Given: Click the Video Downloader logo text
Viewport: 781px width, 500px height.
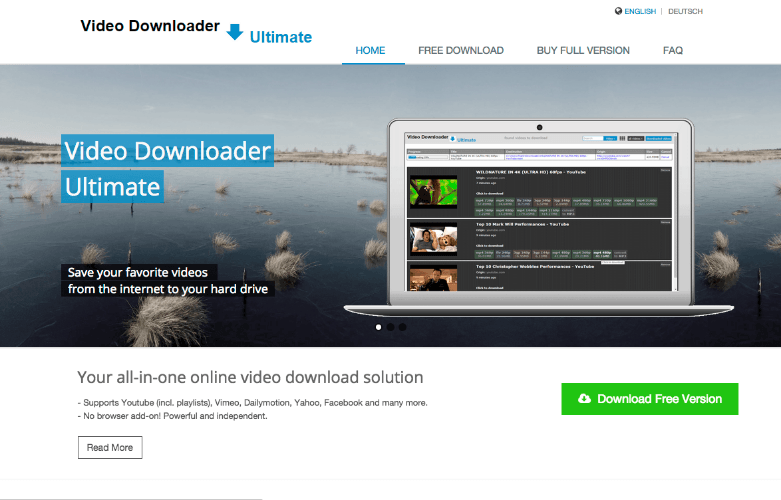Looking at the screenshot, I should (x=150, y=26).
